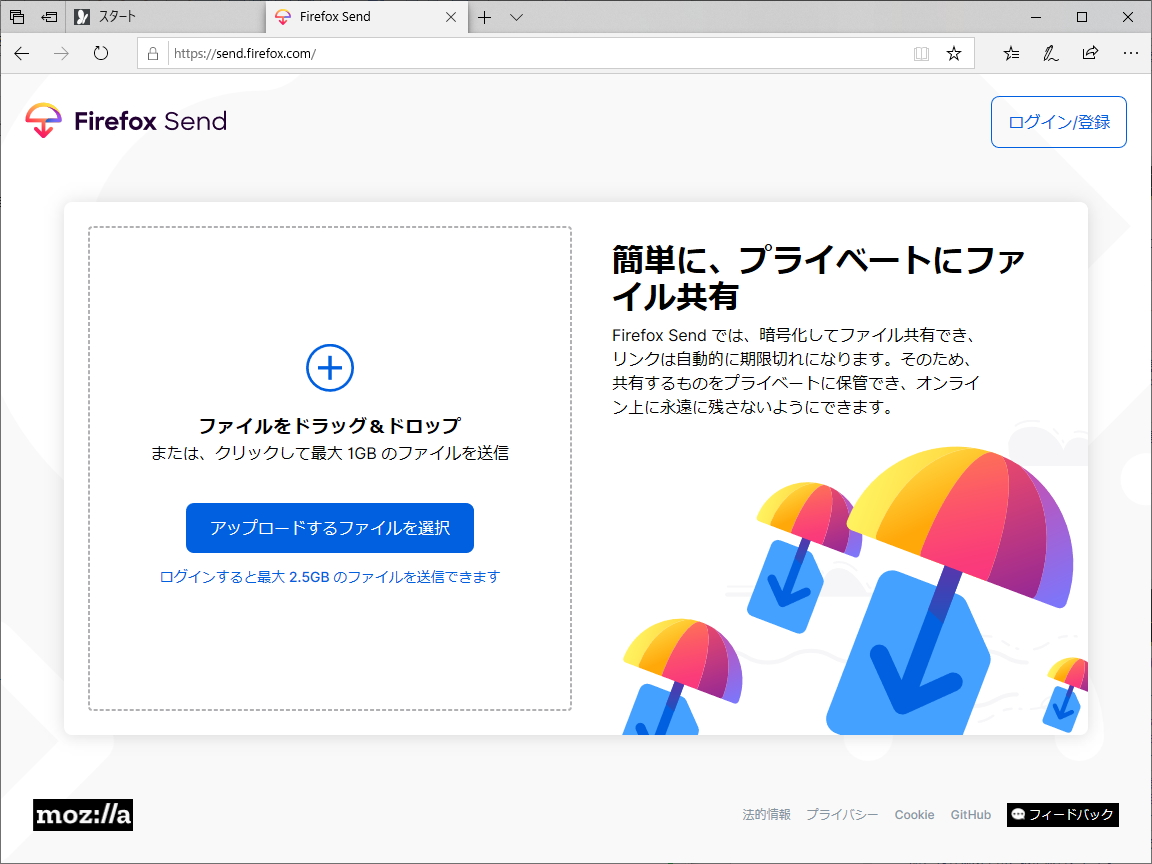Image resolution: width=1152 pixels, height=864 pixels.
Task: Click inside the address bar
Action: point(500,53)
